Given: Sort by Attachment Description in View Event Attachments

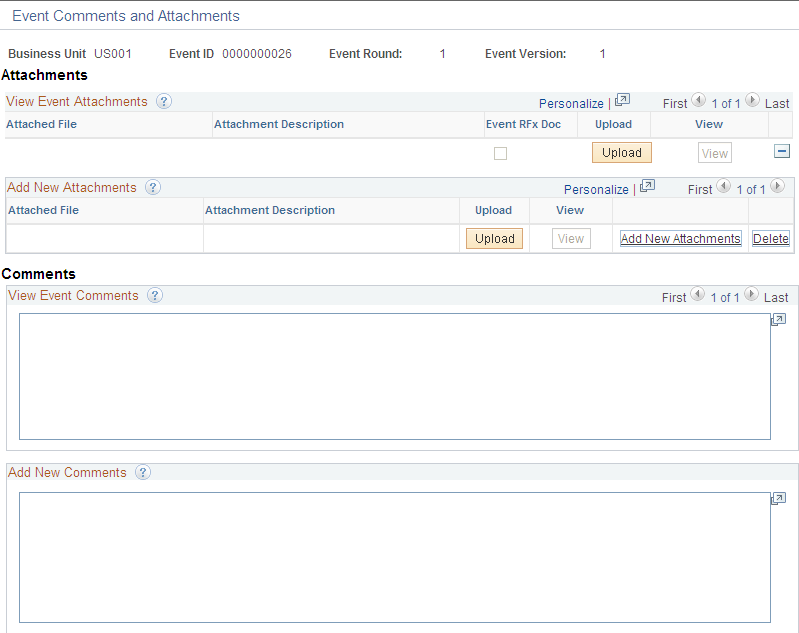Looking at the screenshot, I should (279, 124).
